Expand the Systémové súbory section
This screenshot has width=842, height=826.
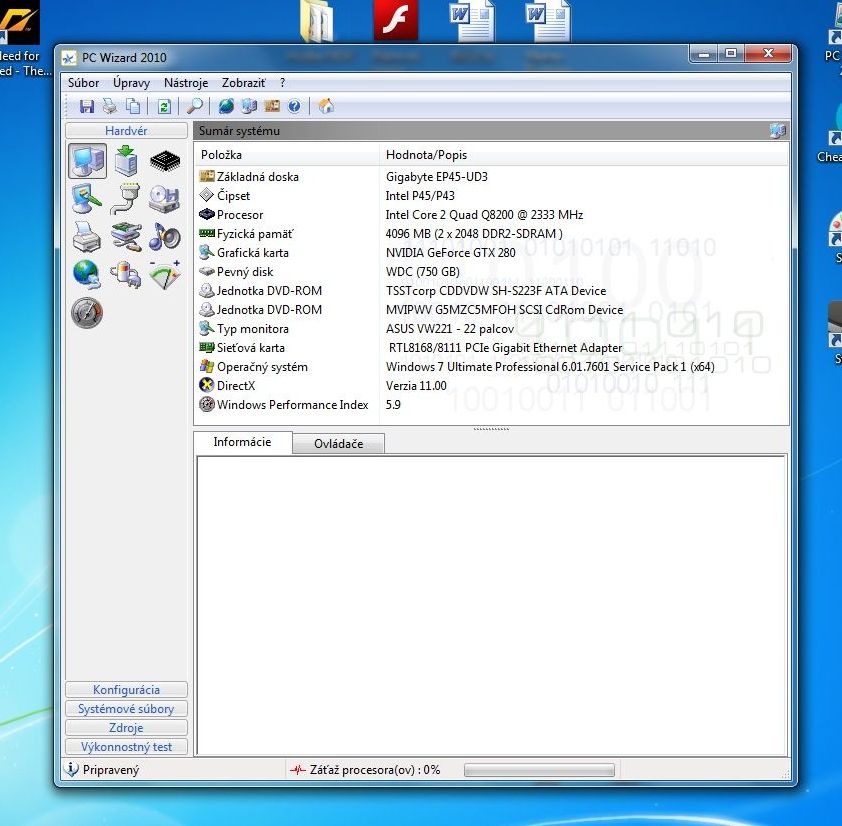(126, 709)
